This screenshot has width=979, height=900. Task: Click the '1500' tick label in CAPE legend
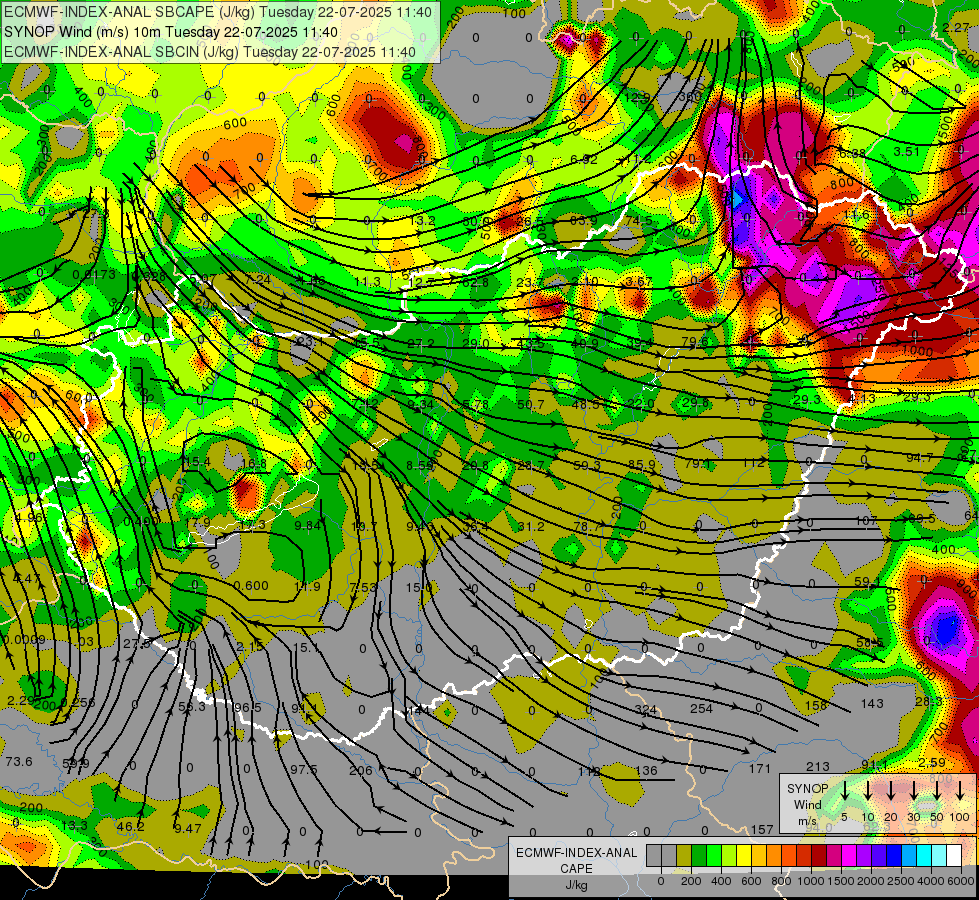pyautogui.click(x=841, y=881)
